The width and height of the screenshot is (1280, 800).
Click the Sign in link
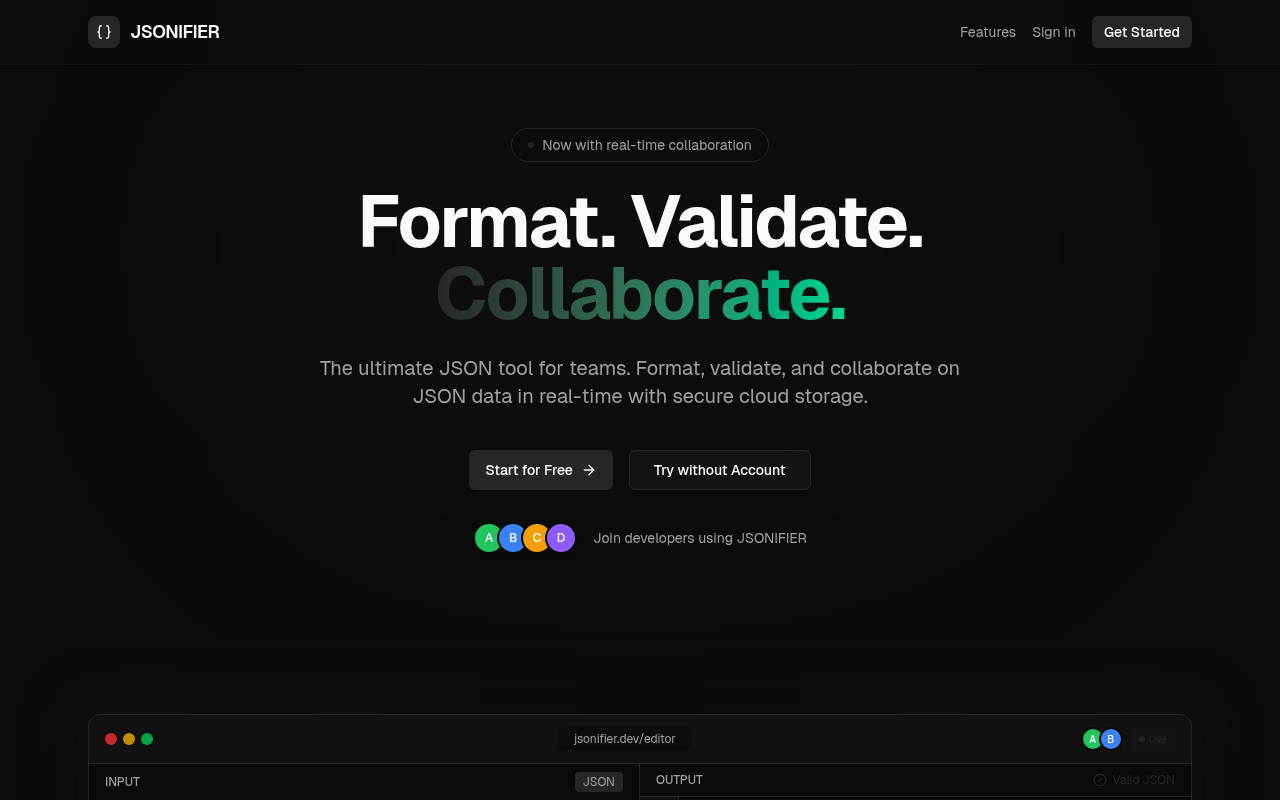(1053, 32)
